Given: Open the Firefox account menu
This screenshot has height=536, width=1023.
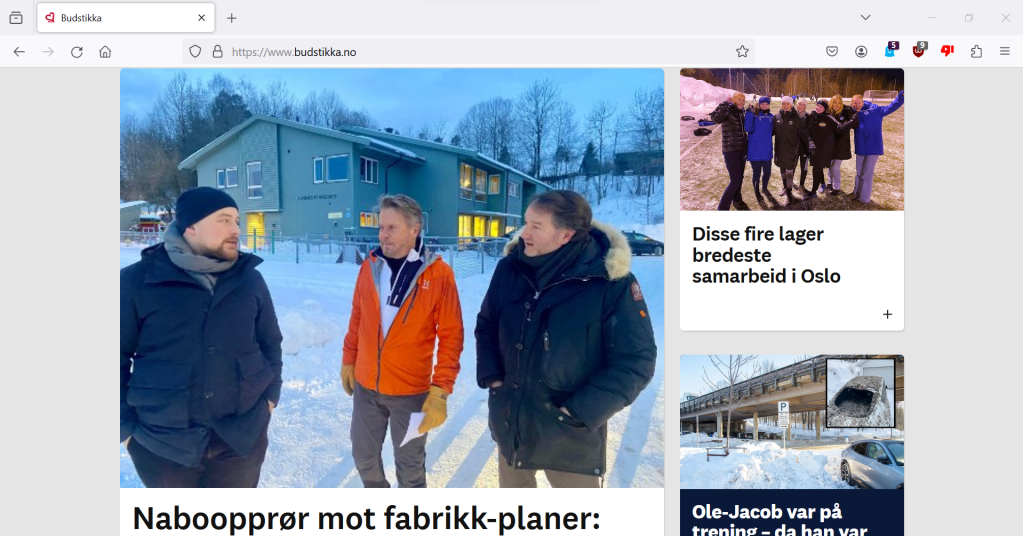Looking at the screenshot, I should point(861,52).
